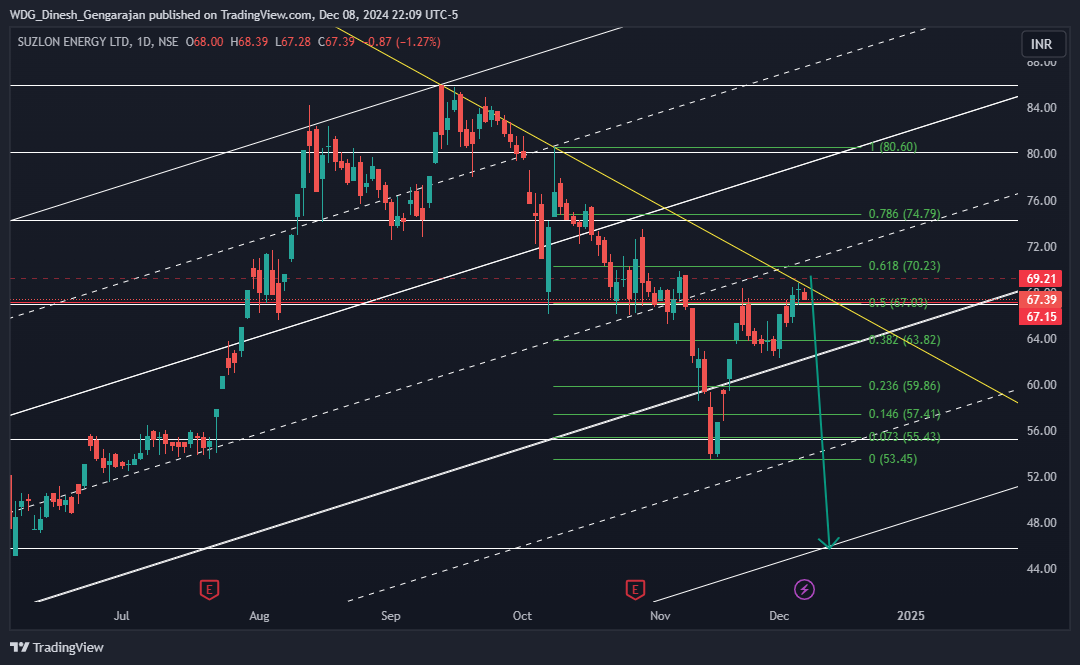Click the 64.00 price axis label
The width and height of the screenshot is (1080, 665).
click(x=1041, y=339)
